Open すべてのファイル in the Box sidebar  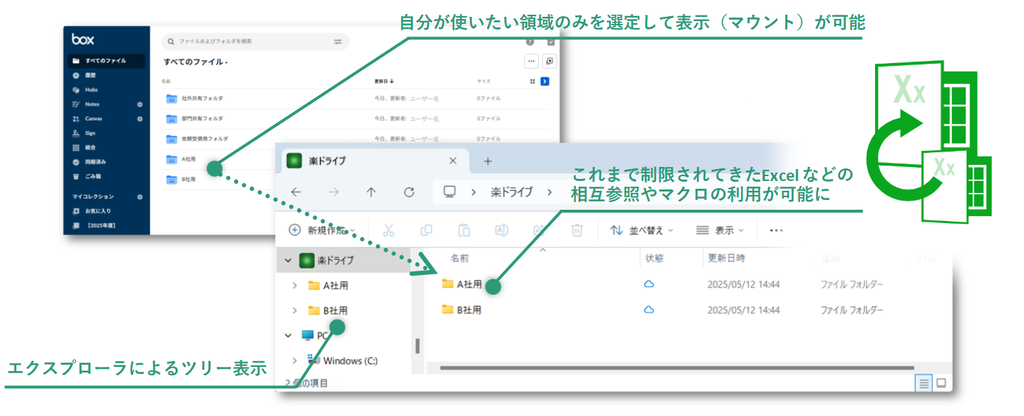[106, 61]
